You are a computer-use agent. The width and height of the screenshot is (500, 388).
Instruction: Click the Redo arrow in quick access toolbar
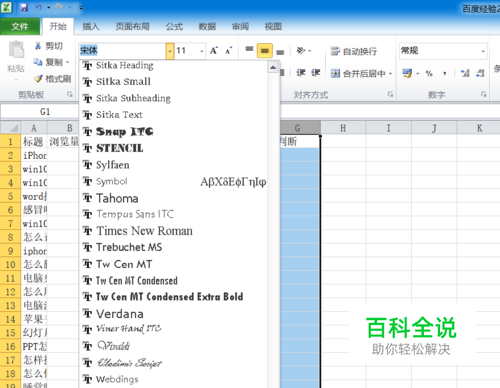point(60,7)
